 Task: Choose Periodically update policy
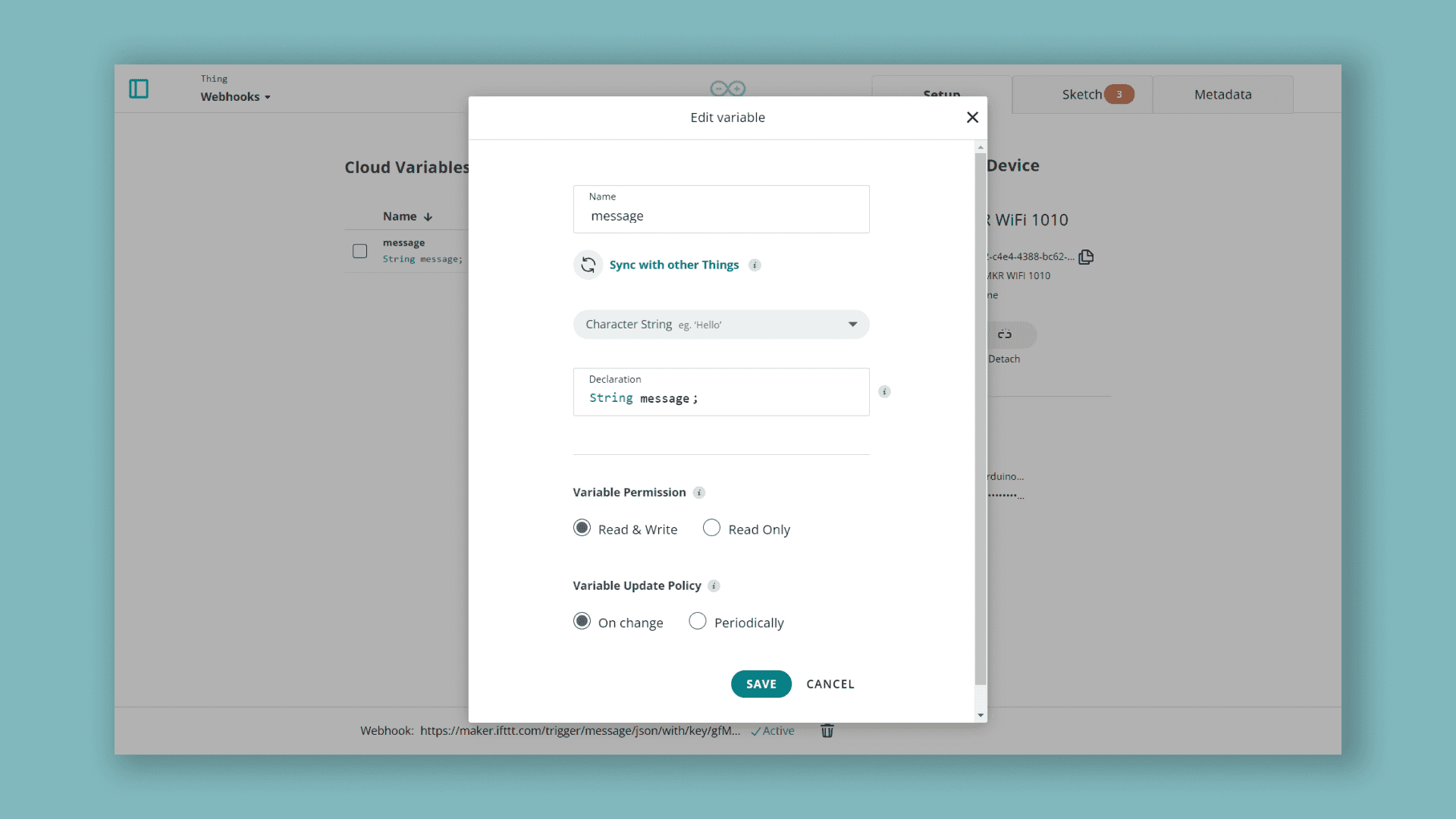point(698,621)
